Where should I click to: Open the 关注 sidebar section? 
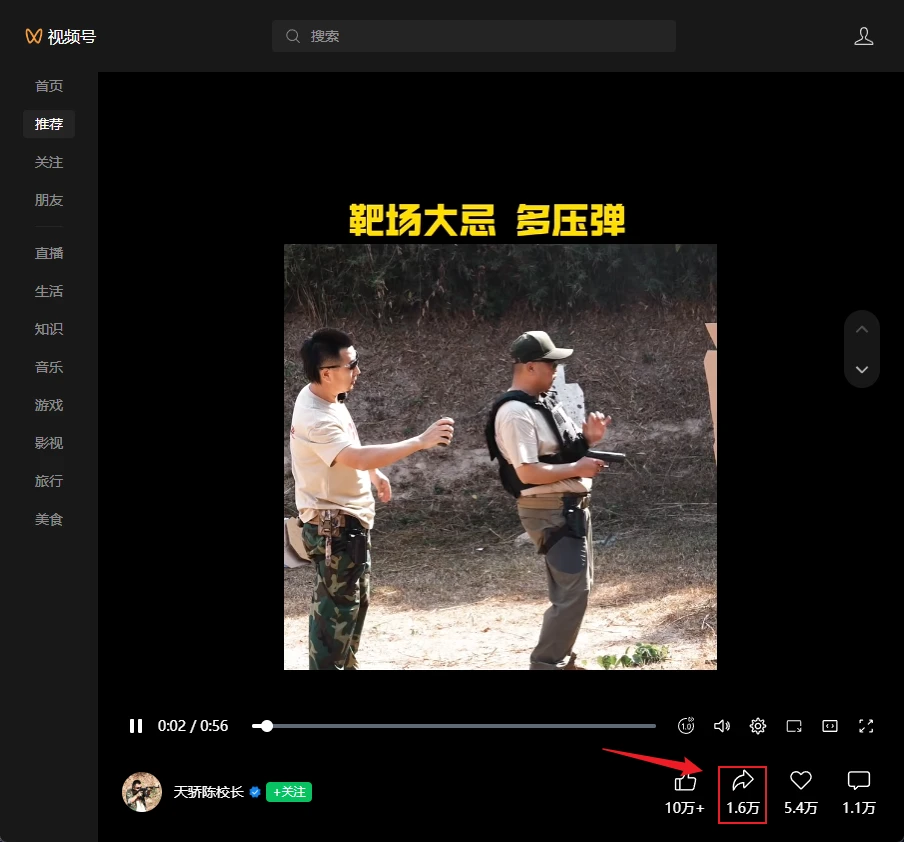(49, 162)
